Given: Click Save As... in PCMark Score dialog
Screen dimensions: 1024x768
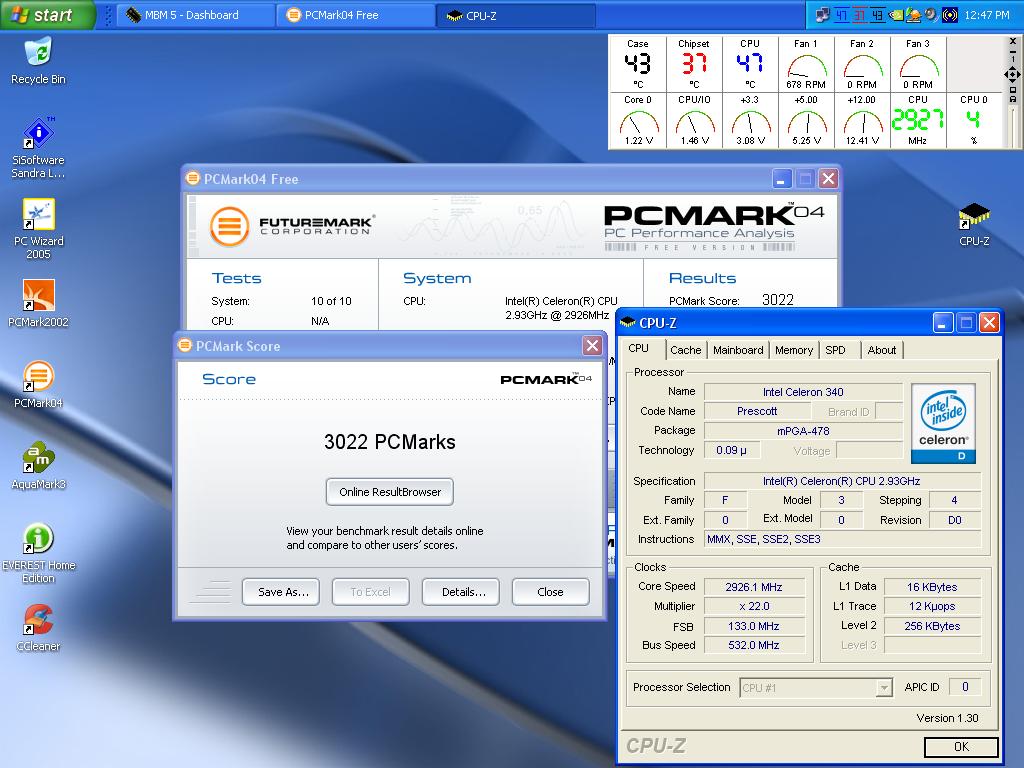Looking at the screenshot, I should pyautogui.click(x=281, y=592).
